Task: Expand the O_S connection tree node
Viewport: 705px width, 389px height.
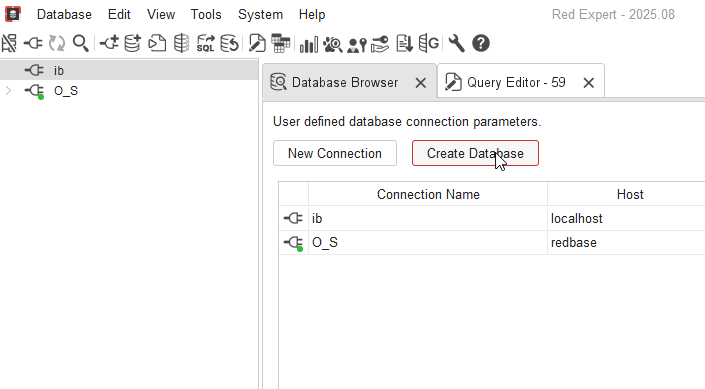Action: point(8,91)
